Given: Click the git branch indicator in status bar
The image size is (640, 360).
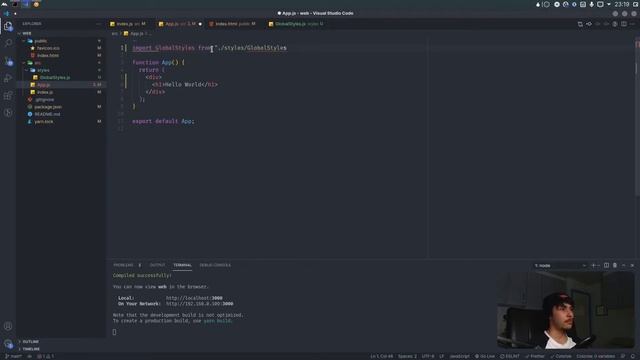Looking at the screenshot, I should 13,356.
